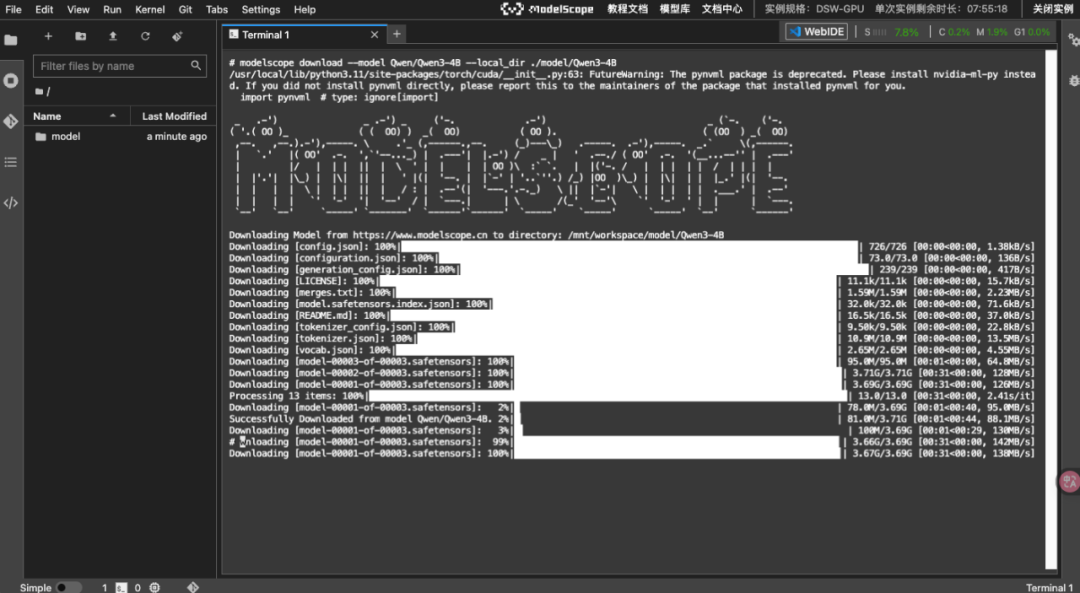The image size is (1080, 593).
Task: Open the 文档中心 link
Action: point(722,9)
